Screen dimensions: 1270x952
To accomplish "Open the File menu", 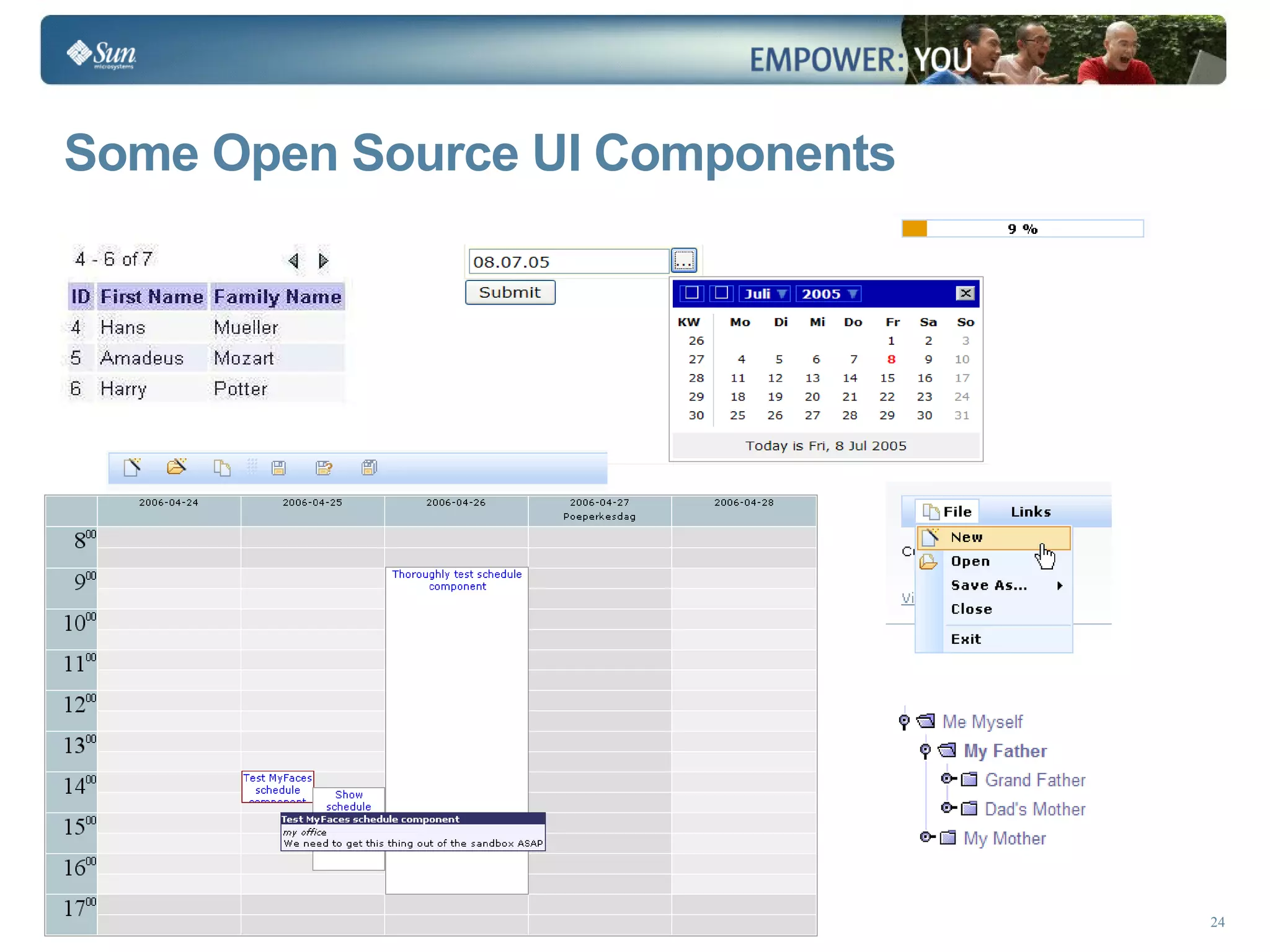I will 948,512.
